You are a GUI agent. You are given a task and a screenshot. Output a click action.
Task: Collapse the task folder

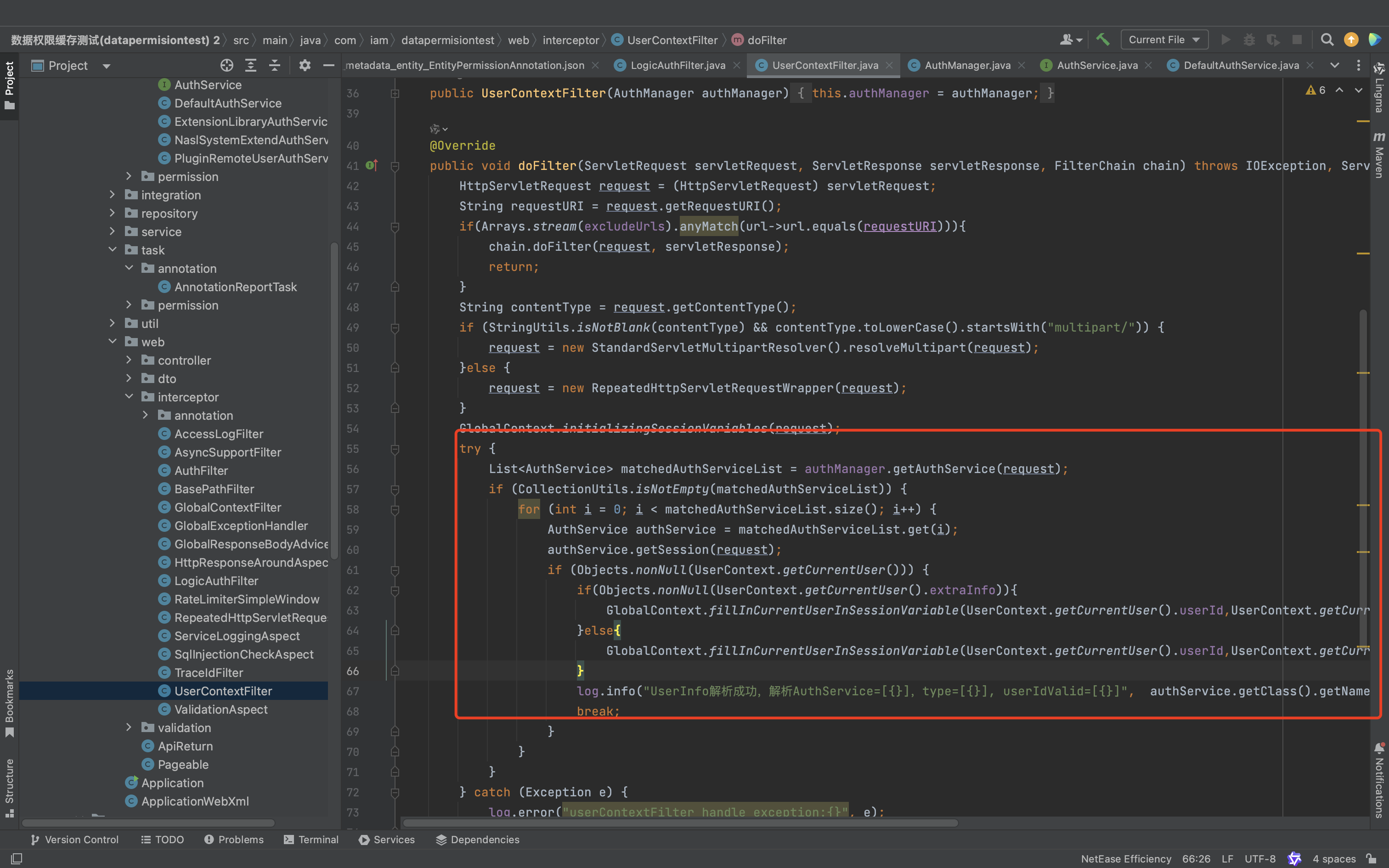[x=113, y=250]
